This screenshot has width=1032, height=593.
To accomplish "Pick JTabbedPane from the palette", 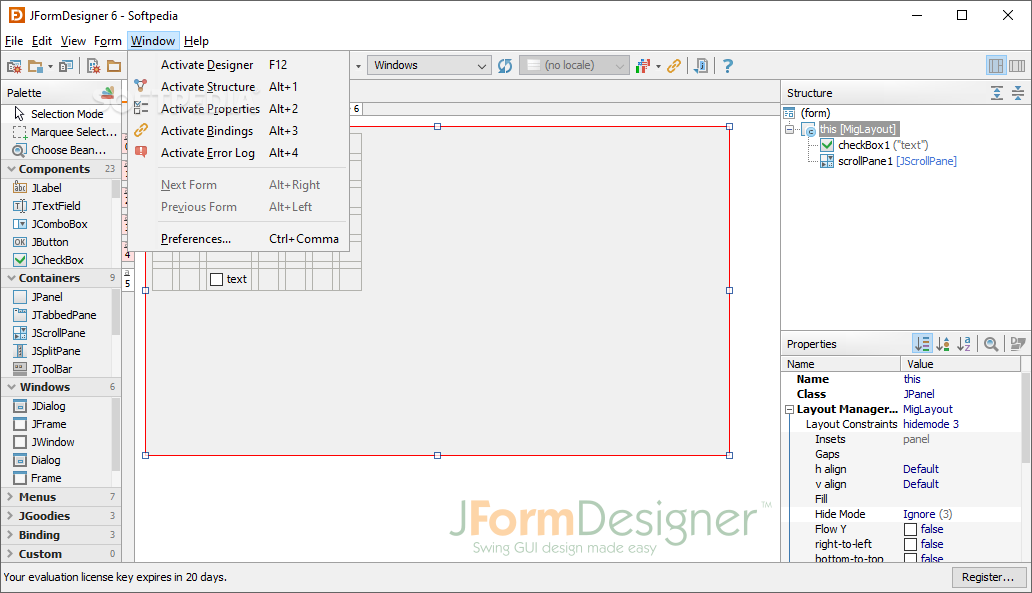I will click(57, 315).
